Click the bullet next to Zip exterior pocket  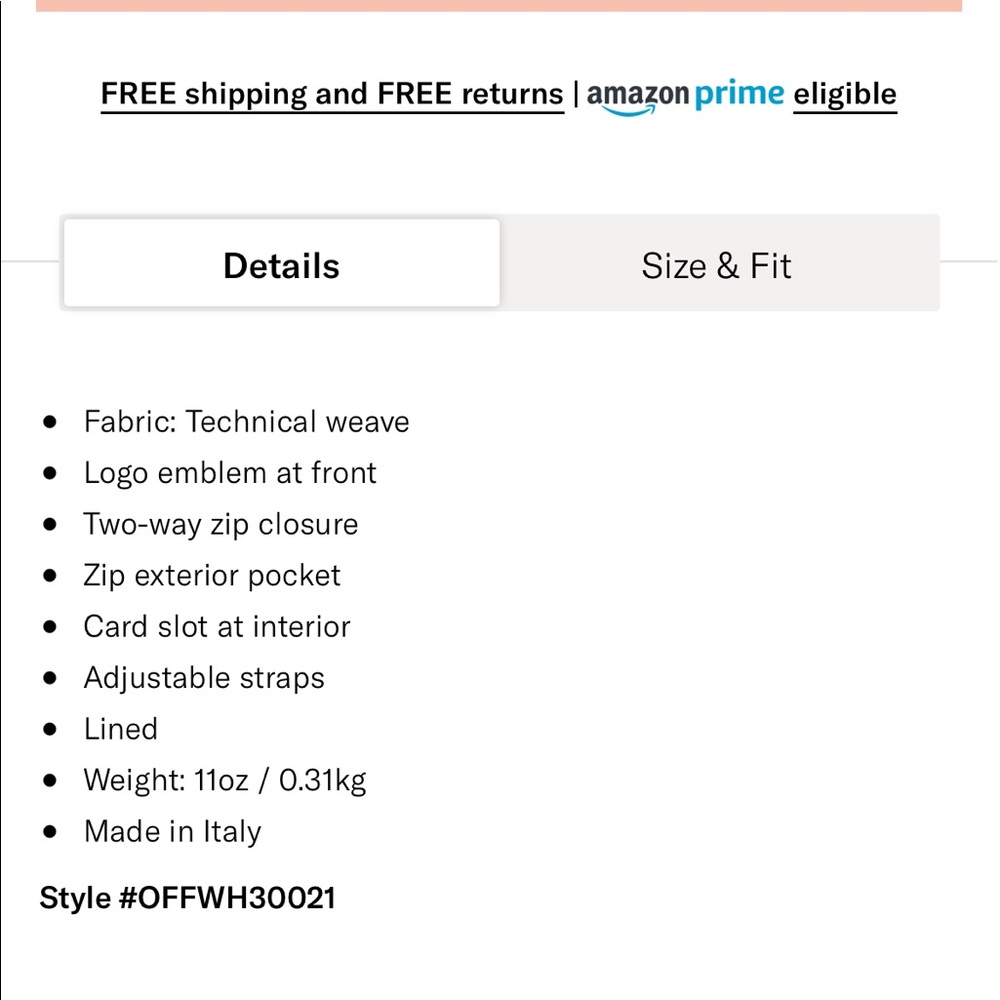49,575
